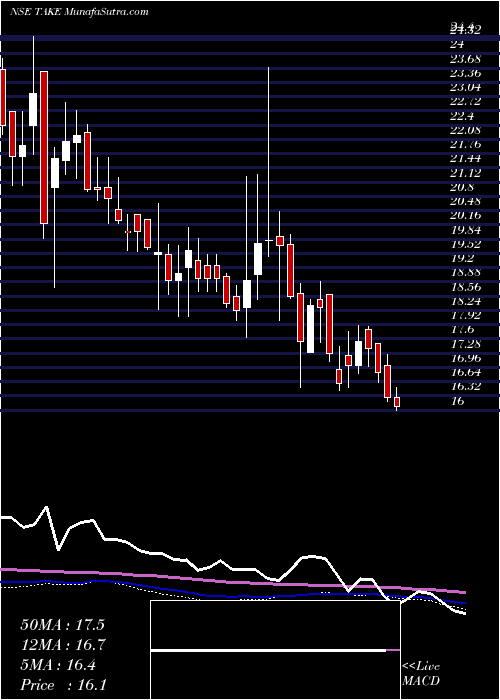This screenshot has height=700, width=500.
Task: Click the 18.56 price axis label
Action: click(x=465, y=286)
